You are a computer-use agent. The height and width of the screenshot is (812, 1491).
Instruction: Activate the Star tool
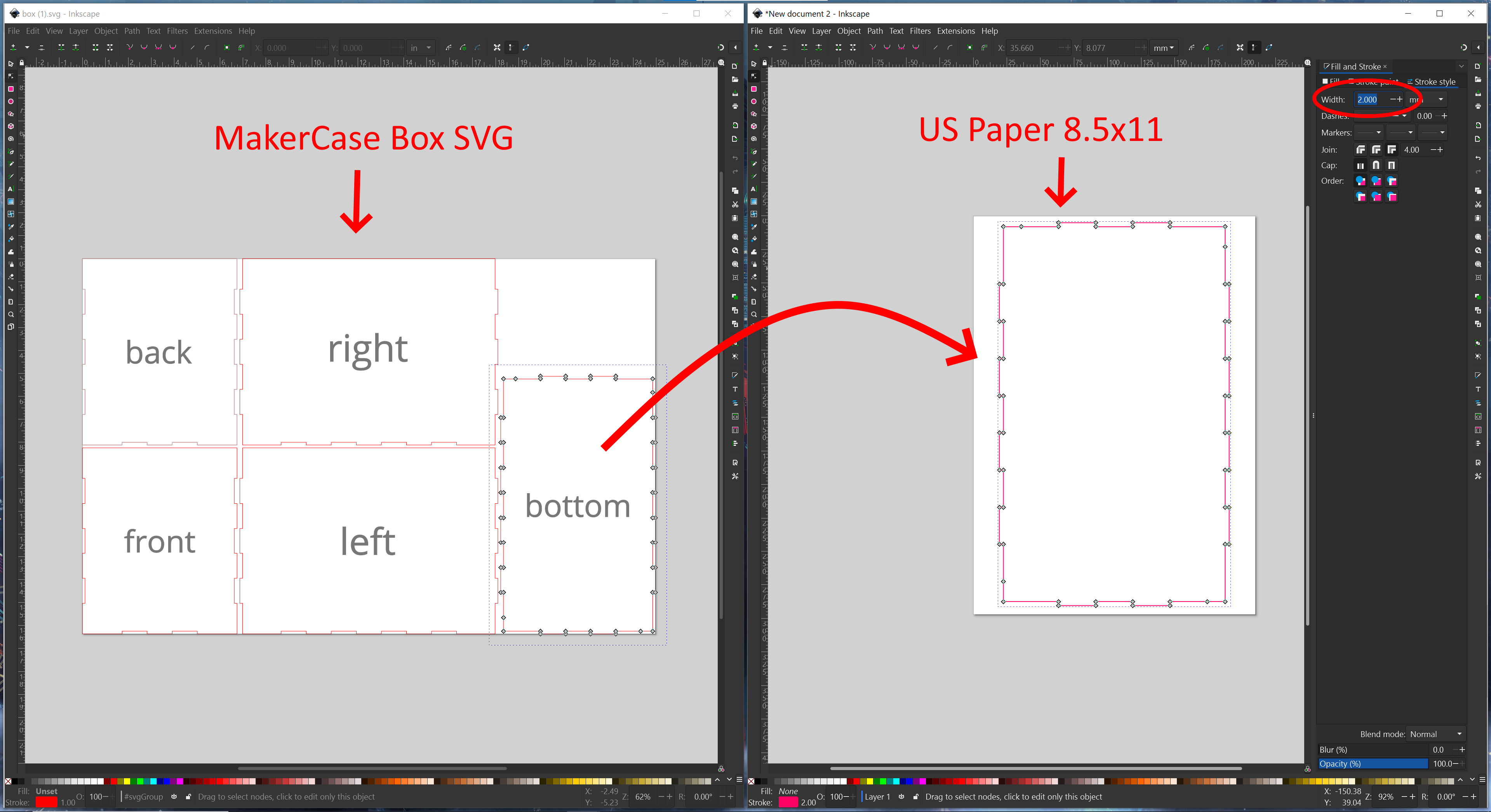(x=10, y=113)
